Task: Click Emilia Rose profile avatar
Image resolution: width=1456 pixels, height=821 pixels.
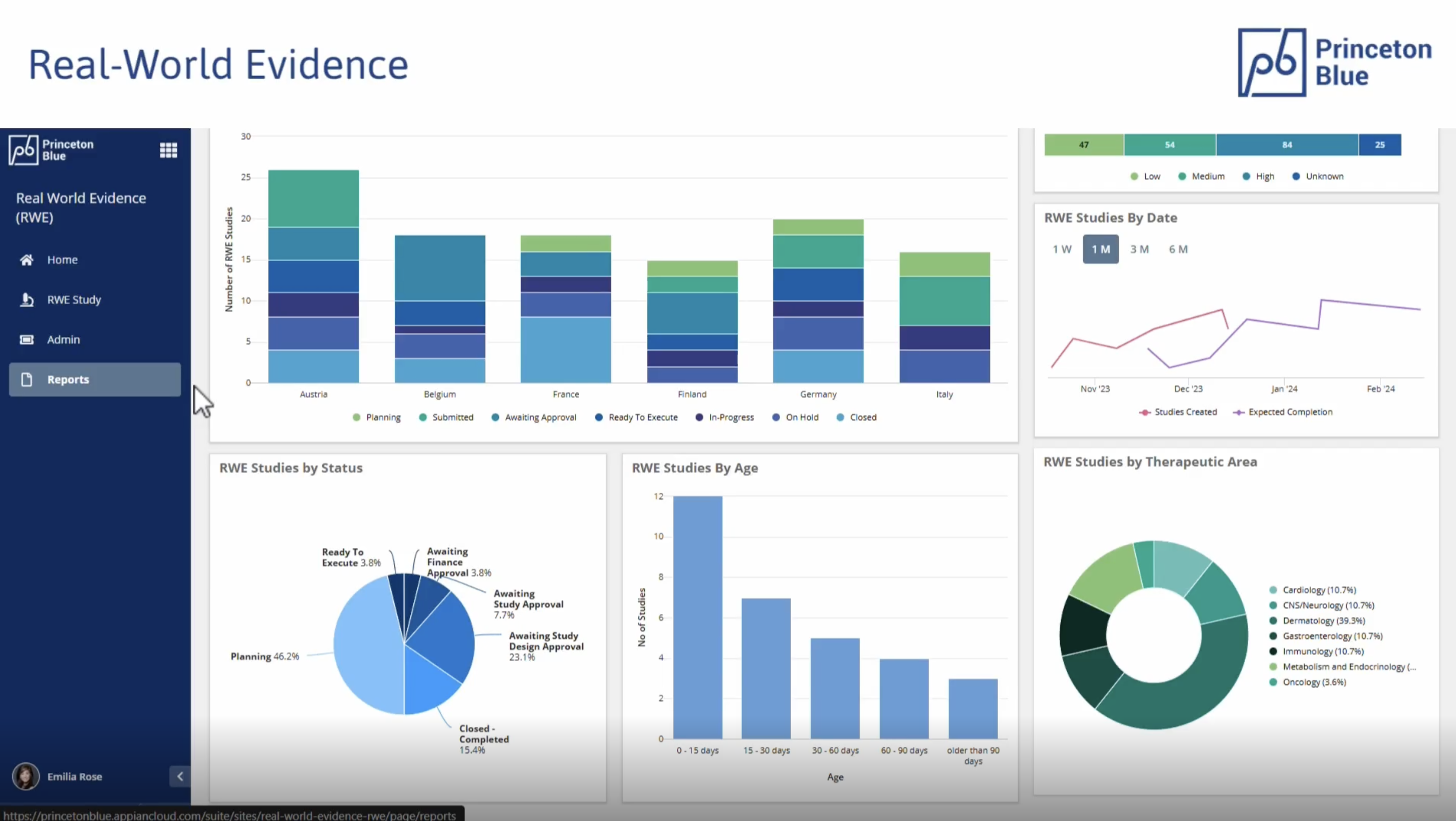Action: tap(26, 776)
